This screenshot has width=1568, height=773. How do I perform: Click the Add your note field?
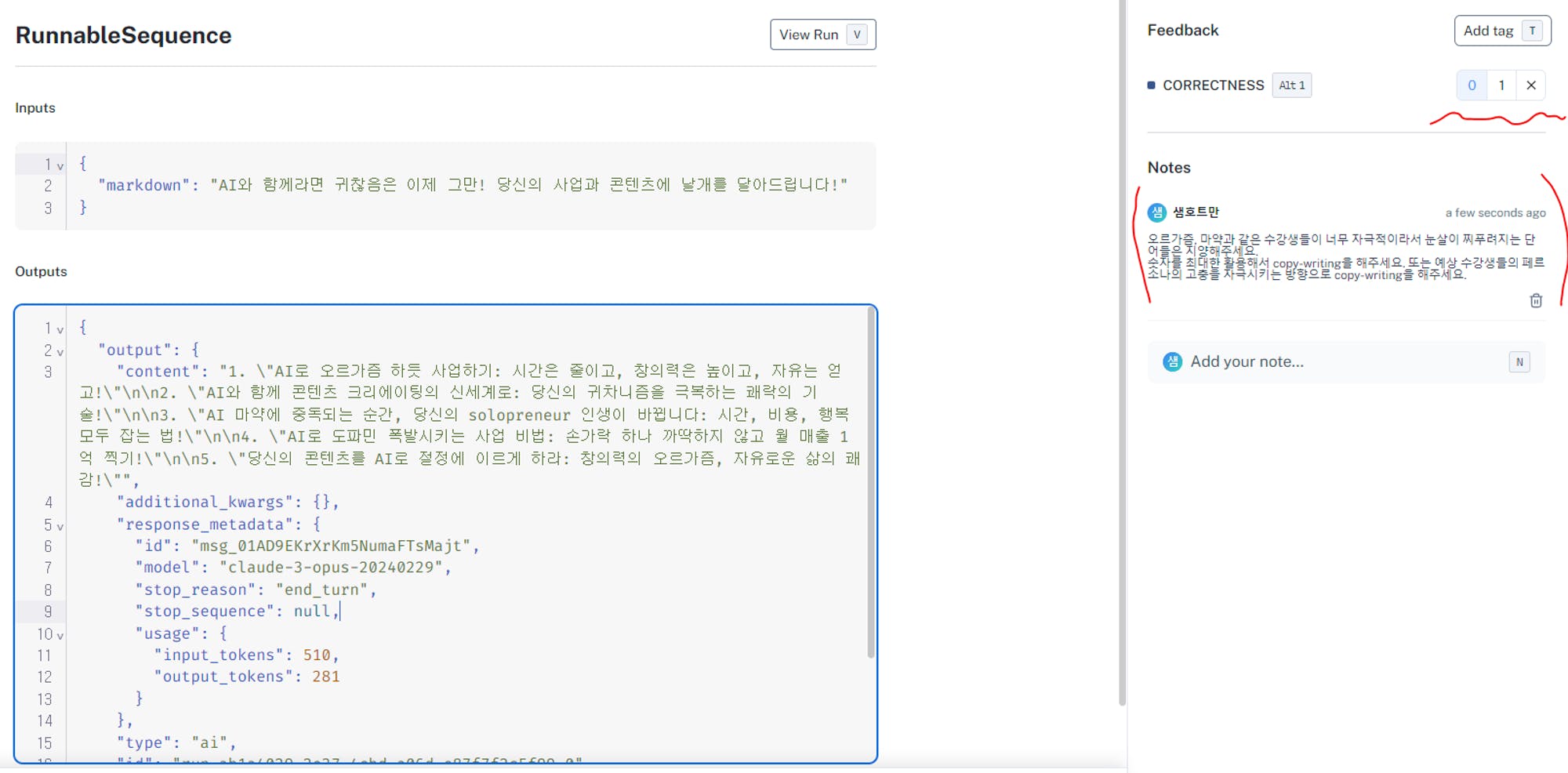1346,361
